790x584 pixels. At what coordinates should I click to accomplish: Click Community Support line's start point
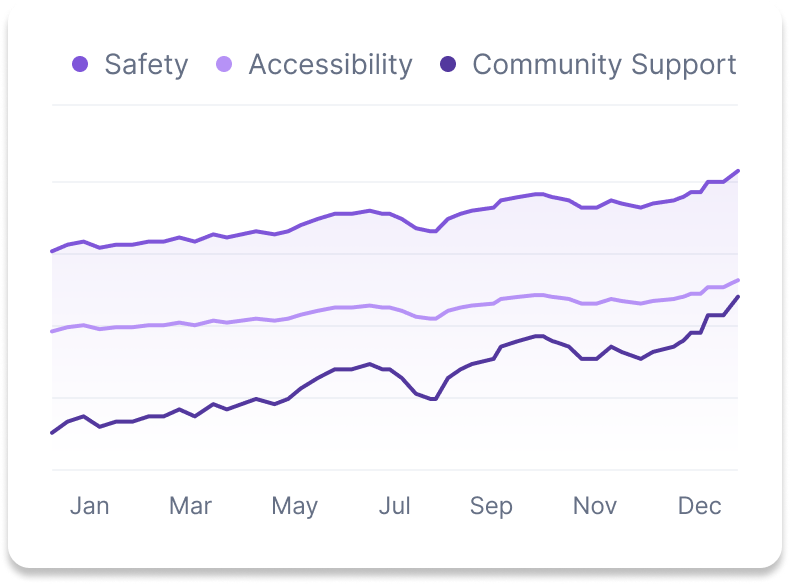pyautogui.click(x=52, y=433)
